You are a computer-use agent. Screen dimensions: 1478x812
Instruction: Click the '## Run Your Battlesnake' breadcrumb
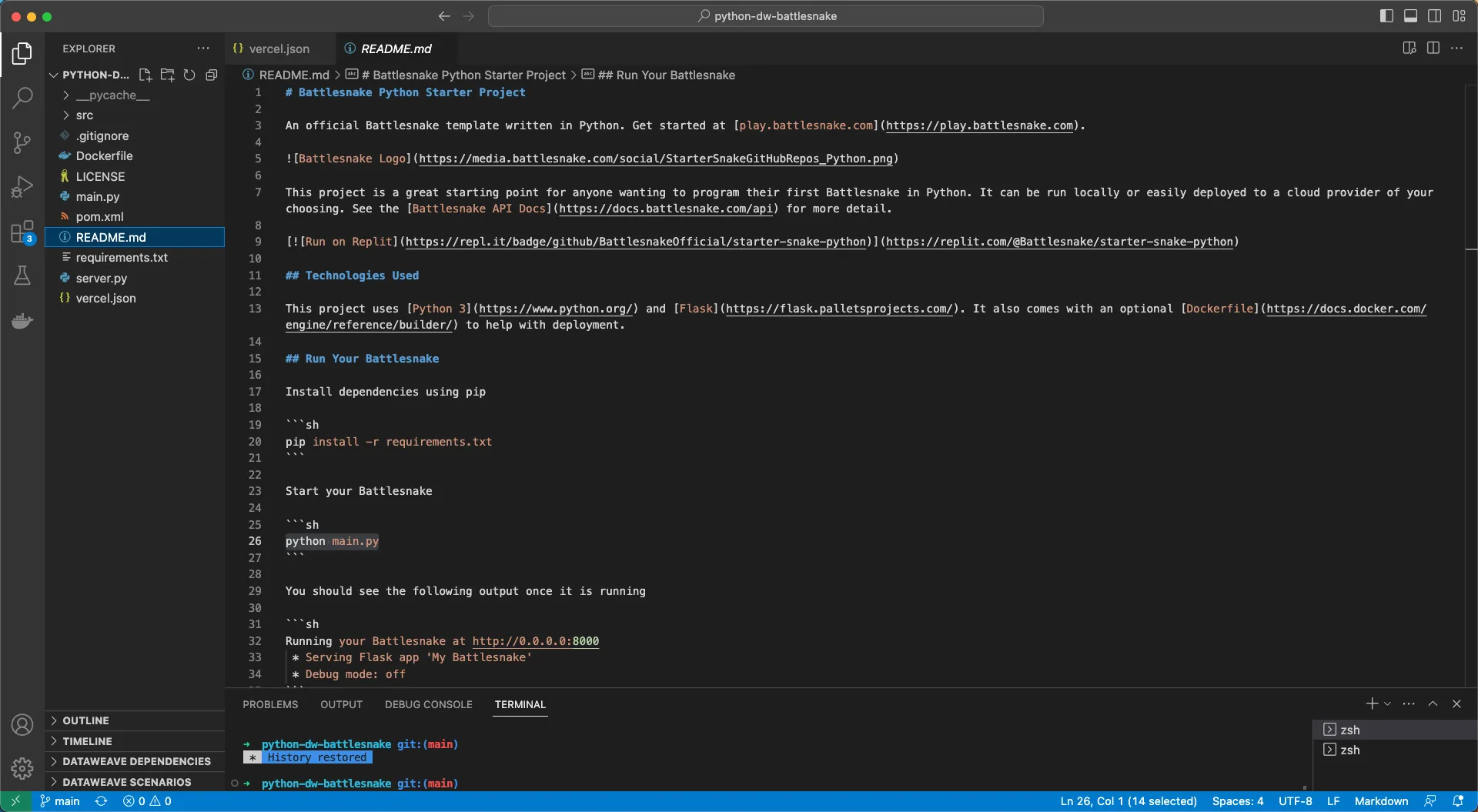666,75
